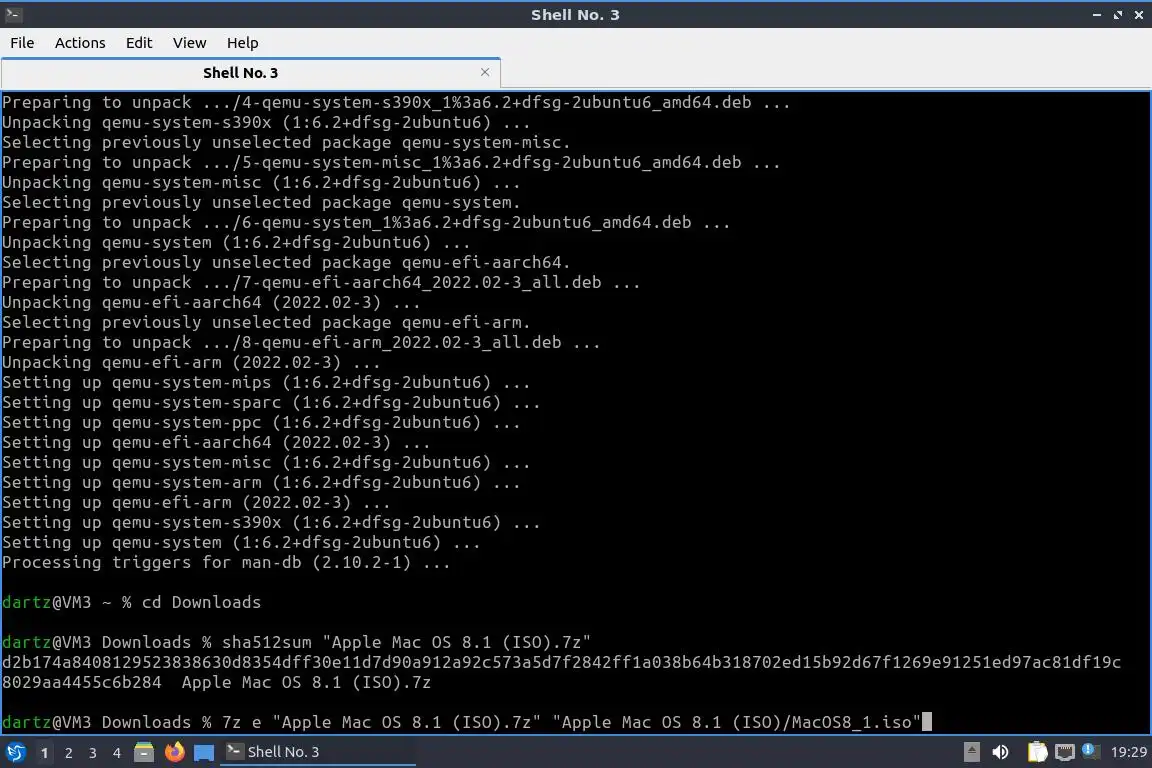
Task: Open the Edit menu
Action: point(139,43)
